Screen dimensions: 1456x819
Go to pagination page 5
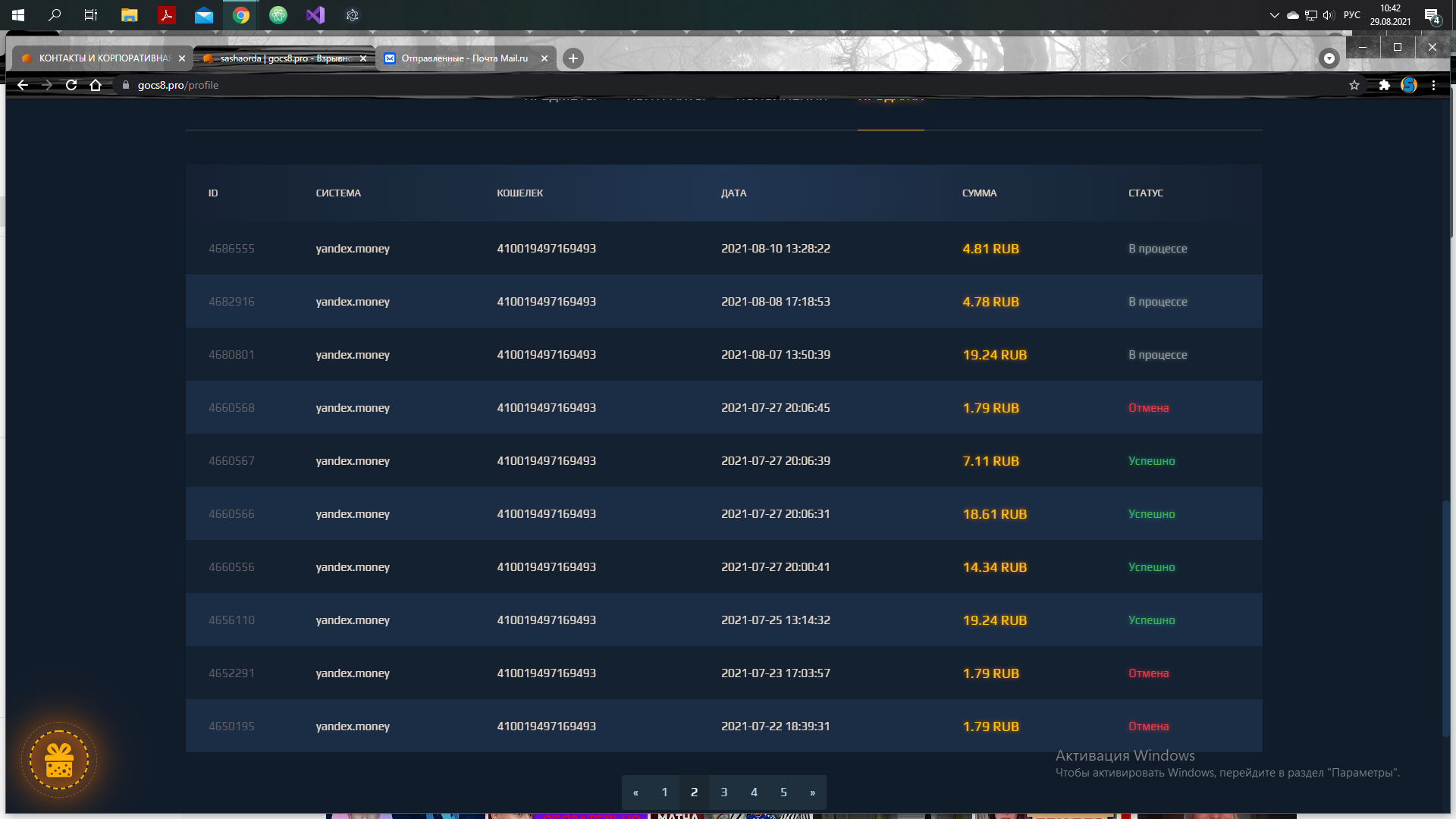(783, 792)
